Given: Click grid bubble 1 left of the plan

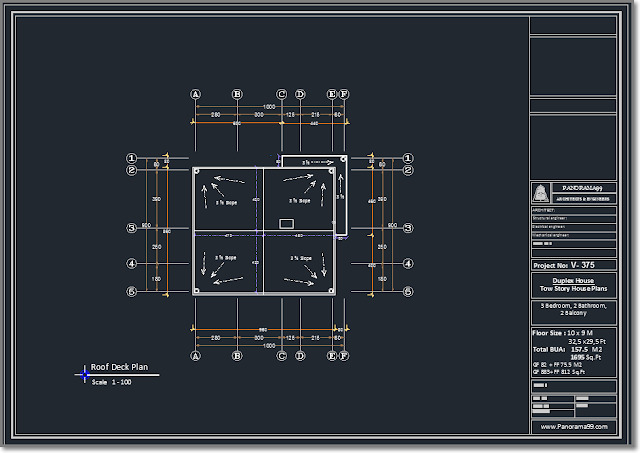Looking at the screenshot, I should coord(131,158).
